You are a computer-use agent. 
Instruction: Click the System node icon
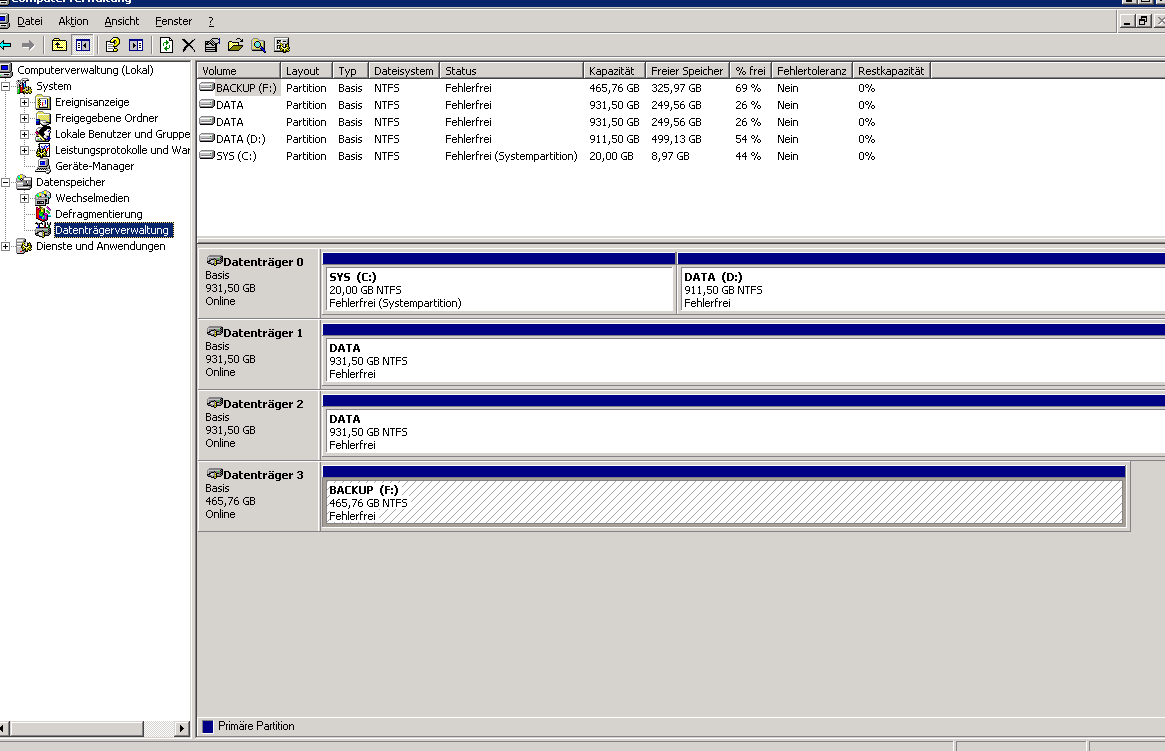[x=25, y=86]
